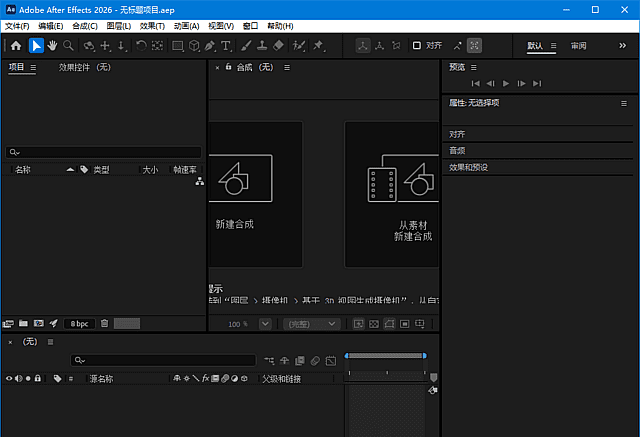Image resolution: width=640 pixels, height=437 pixels.
Task: Create a new folder in Project panel
Action: click(23, 324)
